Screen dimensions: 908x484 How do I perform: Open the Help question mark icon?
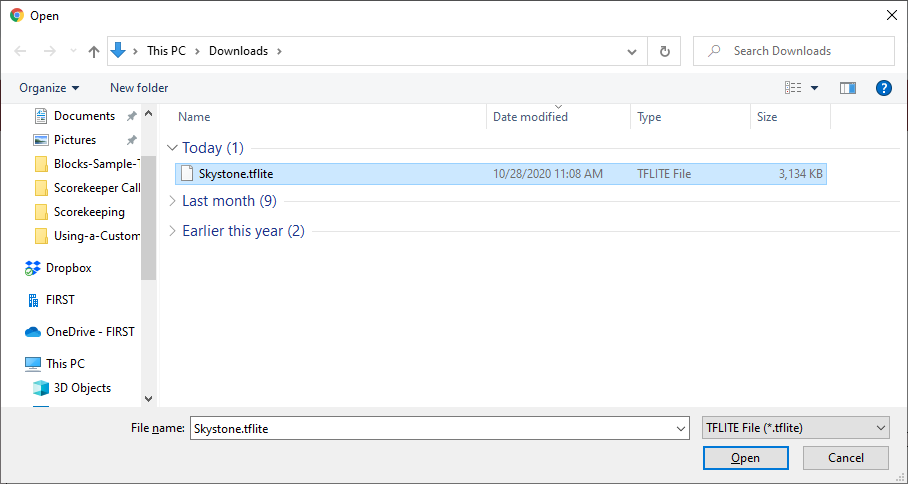883,88
